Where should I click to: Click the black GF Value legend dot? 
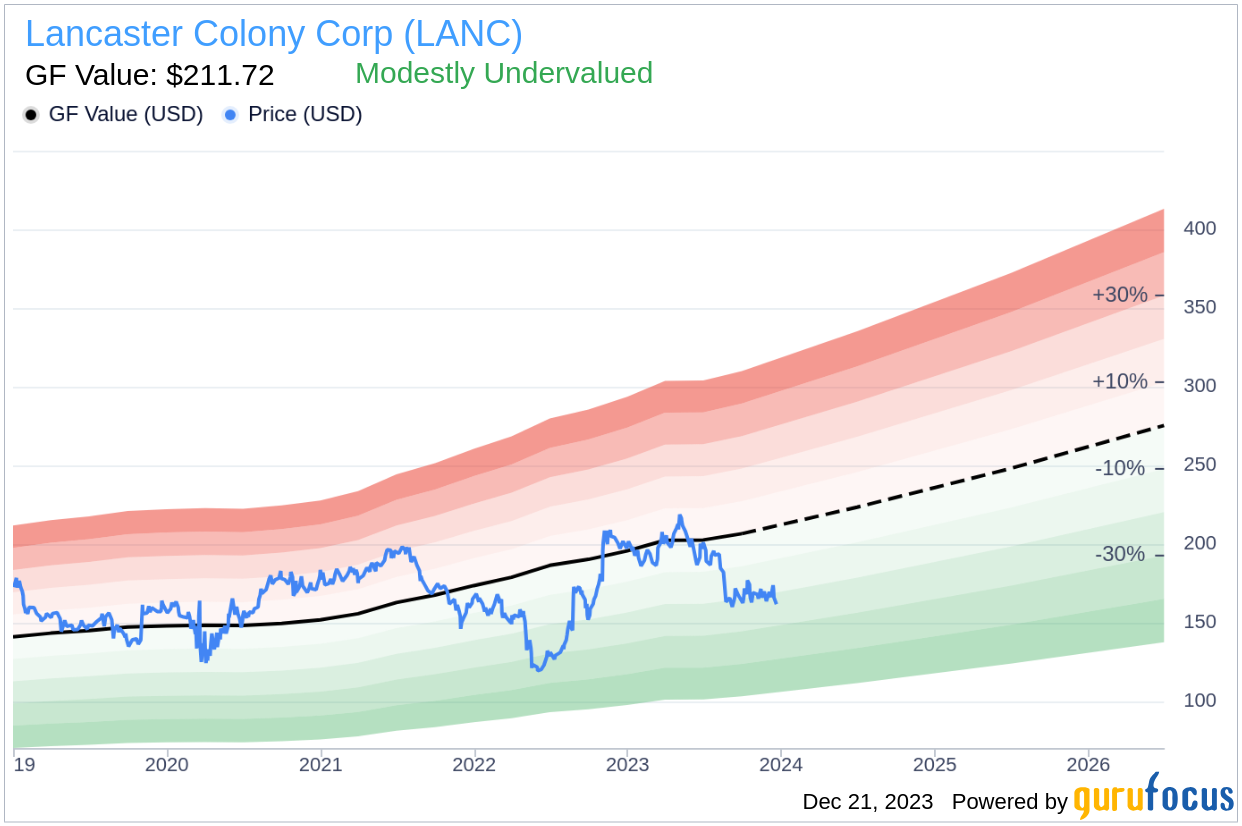[31, 115]
